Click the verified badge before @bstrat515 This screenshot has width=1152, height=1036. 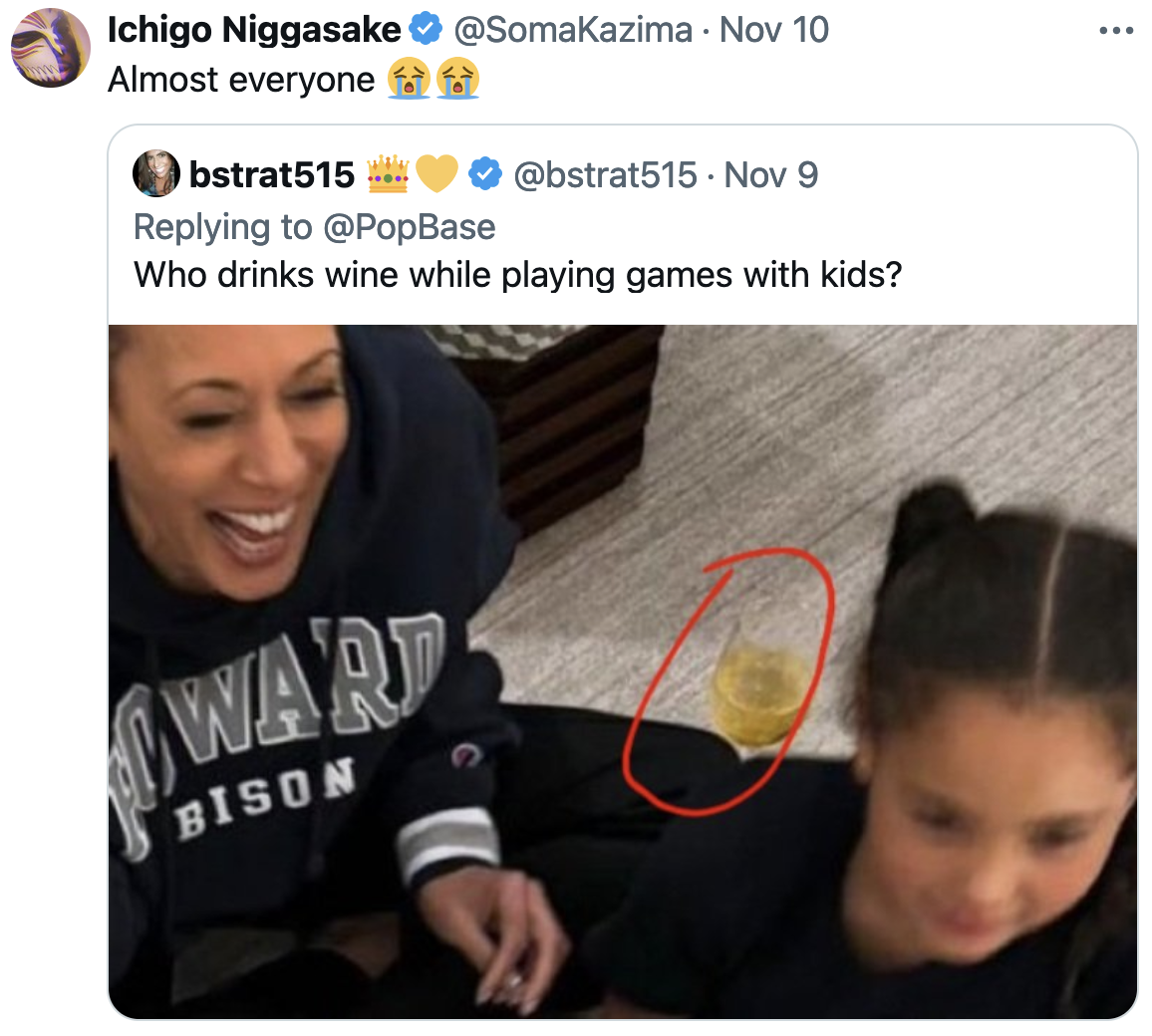[x=485, y=175]
